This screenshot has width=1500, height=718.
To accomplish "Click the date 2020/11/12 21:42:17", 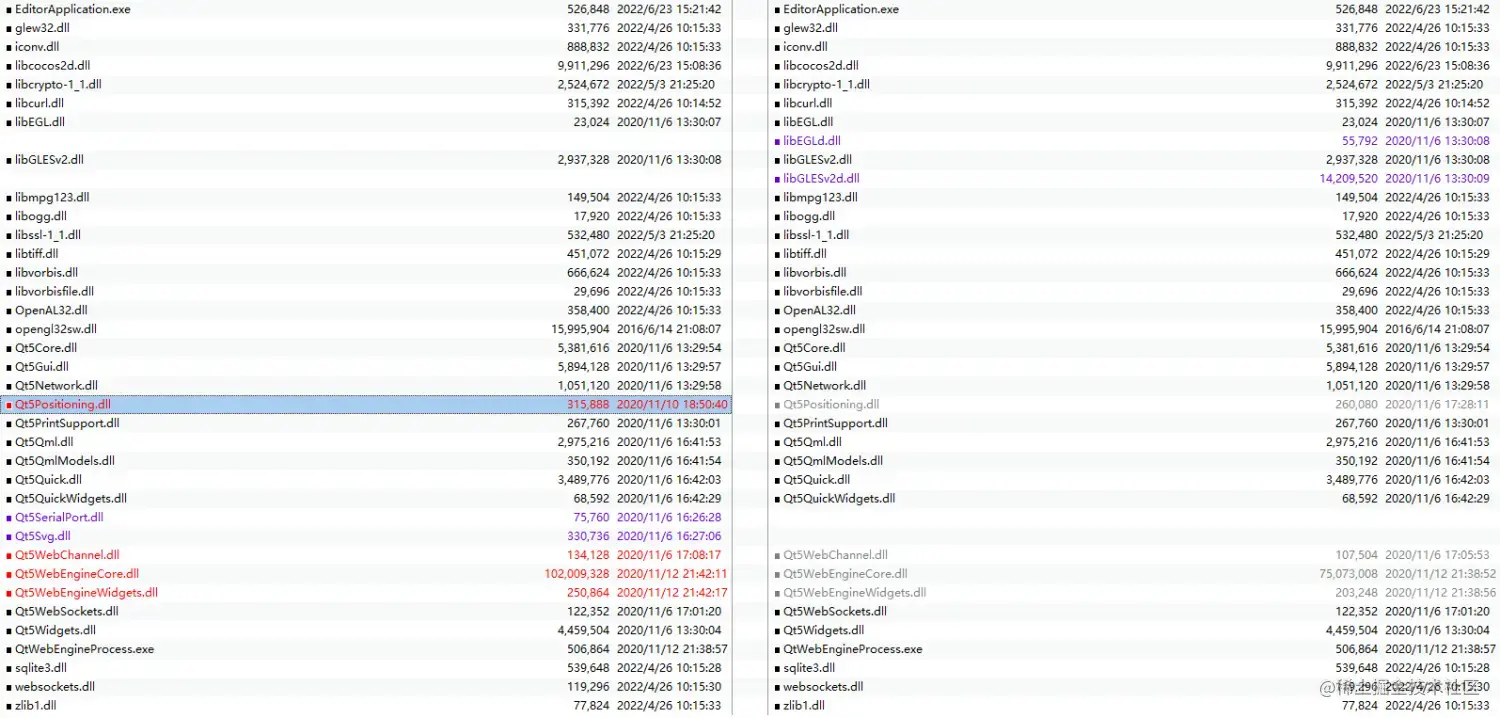I will tap(672, 593).
